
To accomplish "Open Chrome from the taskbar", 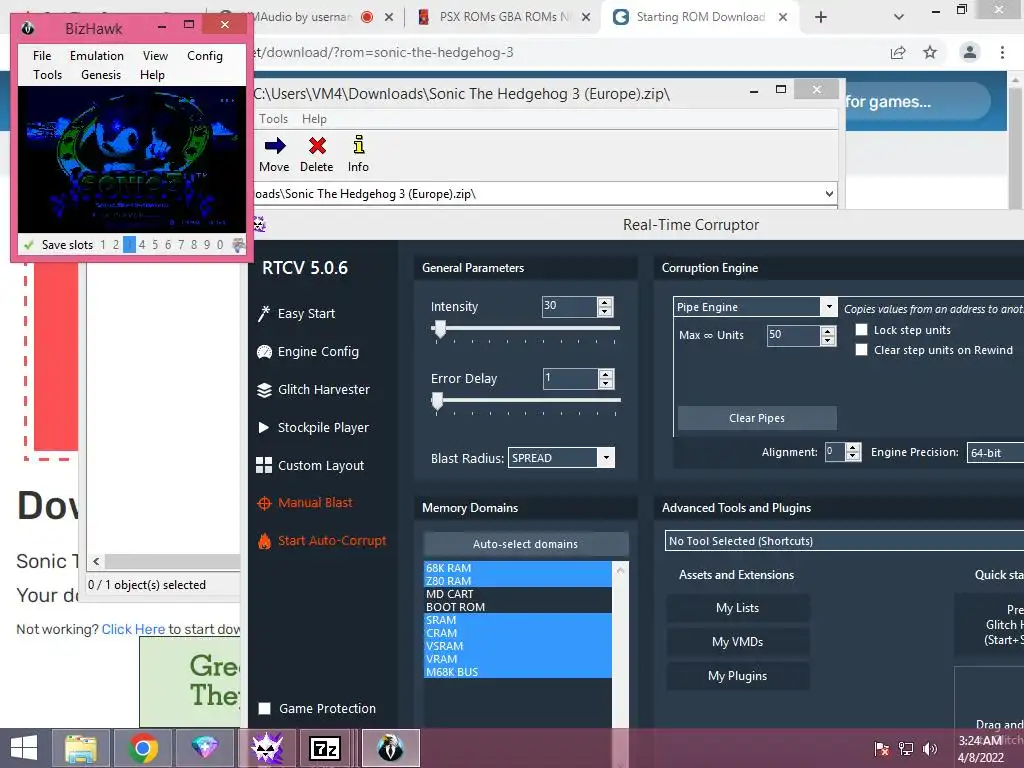I will pyautogui.click(x=142, y=748).
